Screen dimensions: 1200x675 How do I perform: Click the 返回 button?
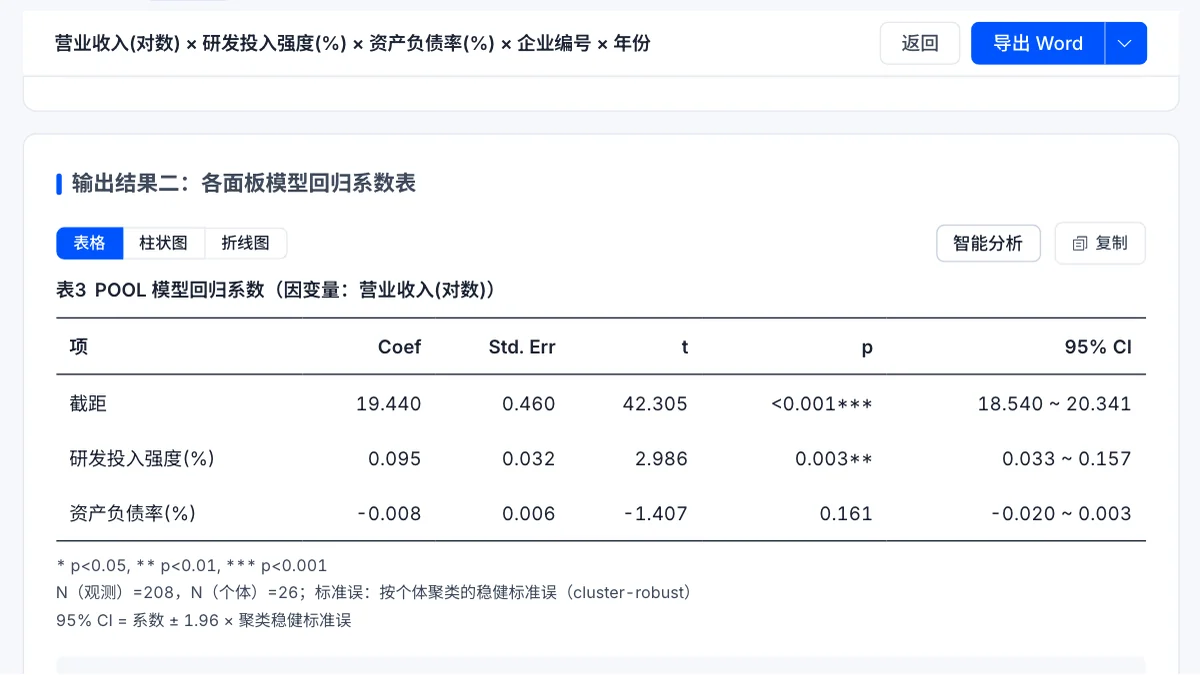point(919,43)
